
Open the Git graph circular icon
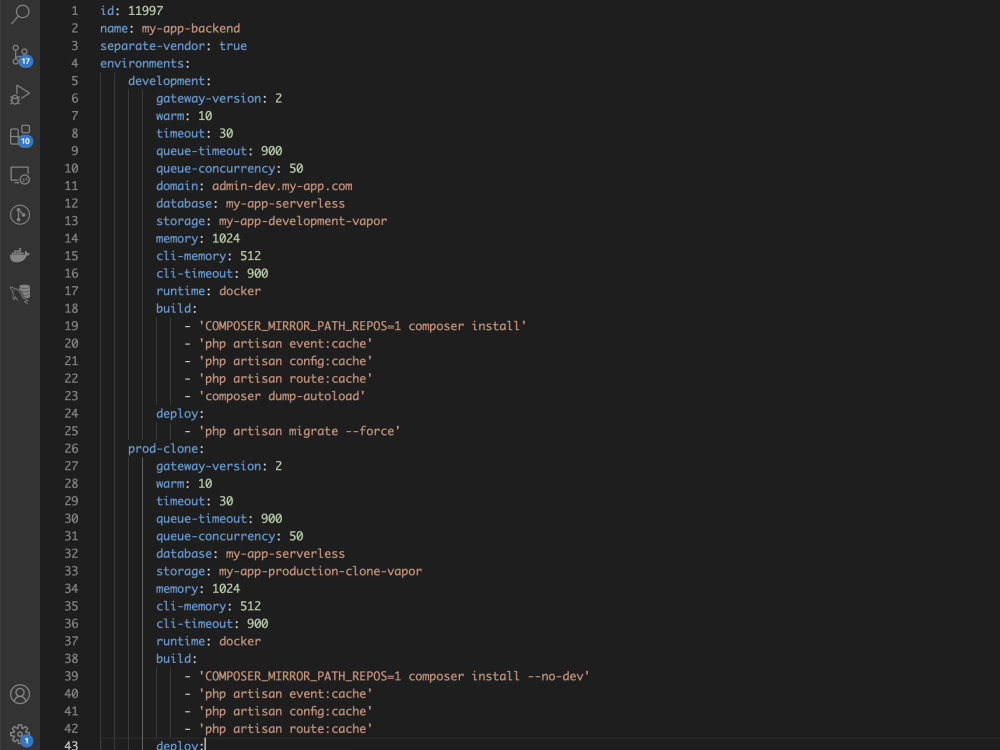(20, 214)
